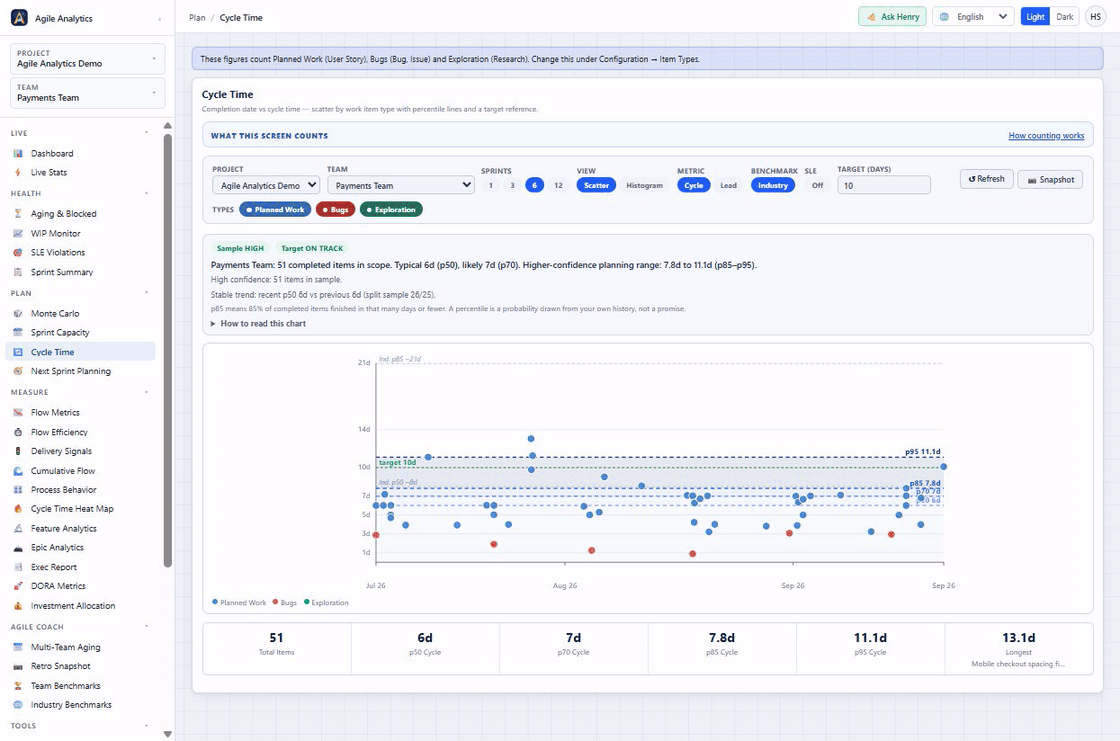The height and width of the screenshot is (741, 1120).
Task: Click the Flow Metrics icon
Action: [x=18, y=412]
